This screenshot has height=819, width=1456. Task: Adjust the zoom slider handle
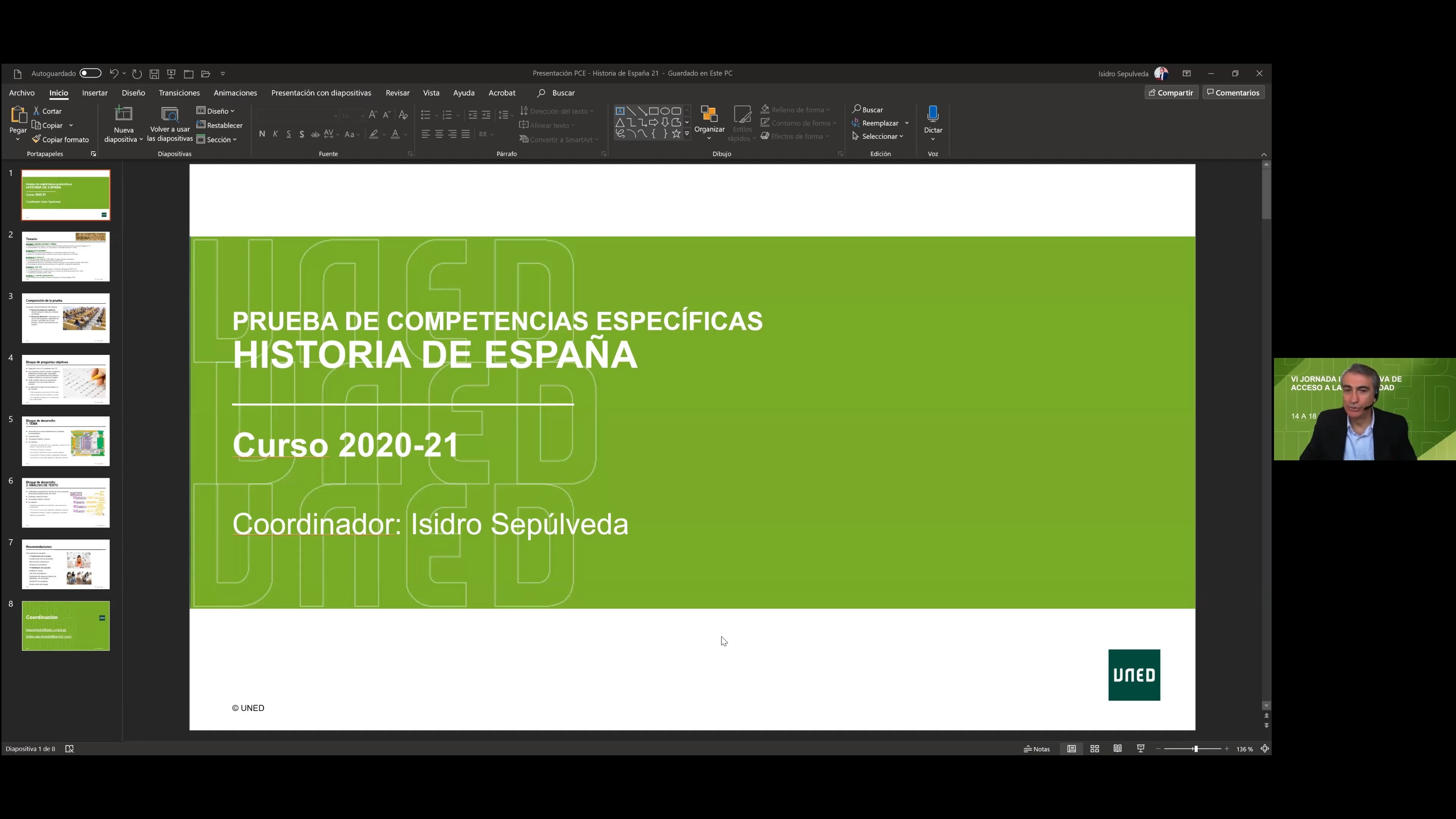click(x=1196, y=749)
